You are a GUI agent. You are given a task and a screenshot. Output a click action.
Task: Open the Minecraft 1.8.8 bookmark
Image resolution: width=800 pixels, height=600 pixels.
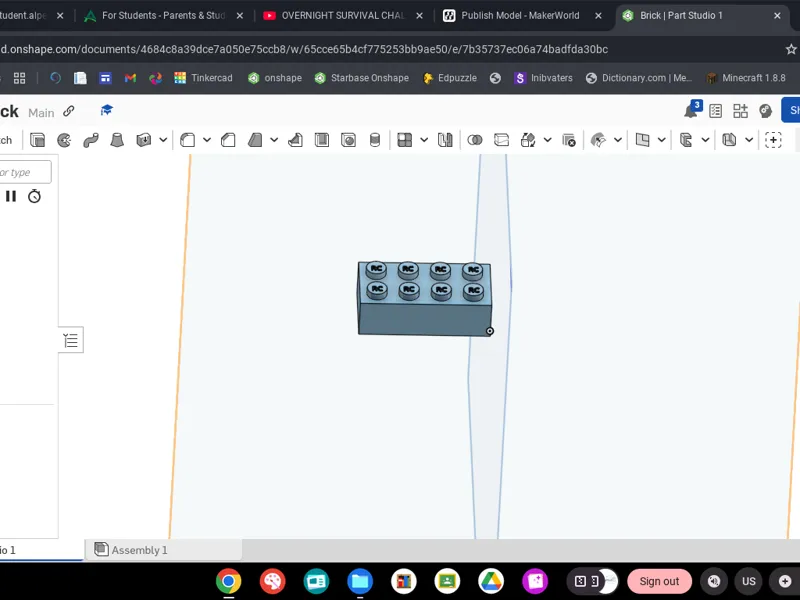tap(746, 78)
